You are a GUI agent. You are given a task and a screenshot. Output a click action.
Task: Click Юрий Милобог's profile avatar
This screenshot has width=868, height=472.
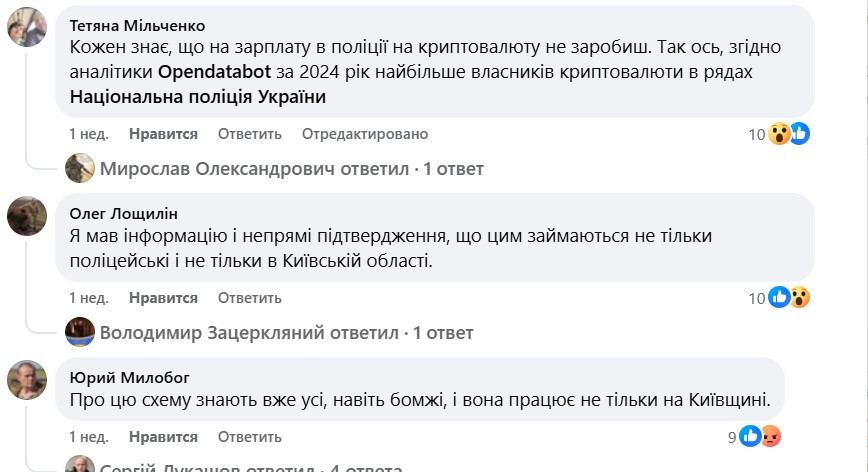[x=27, y=378]
